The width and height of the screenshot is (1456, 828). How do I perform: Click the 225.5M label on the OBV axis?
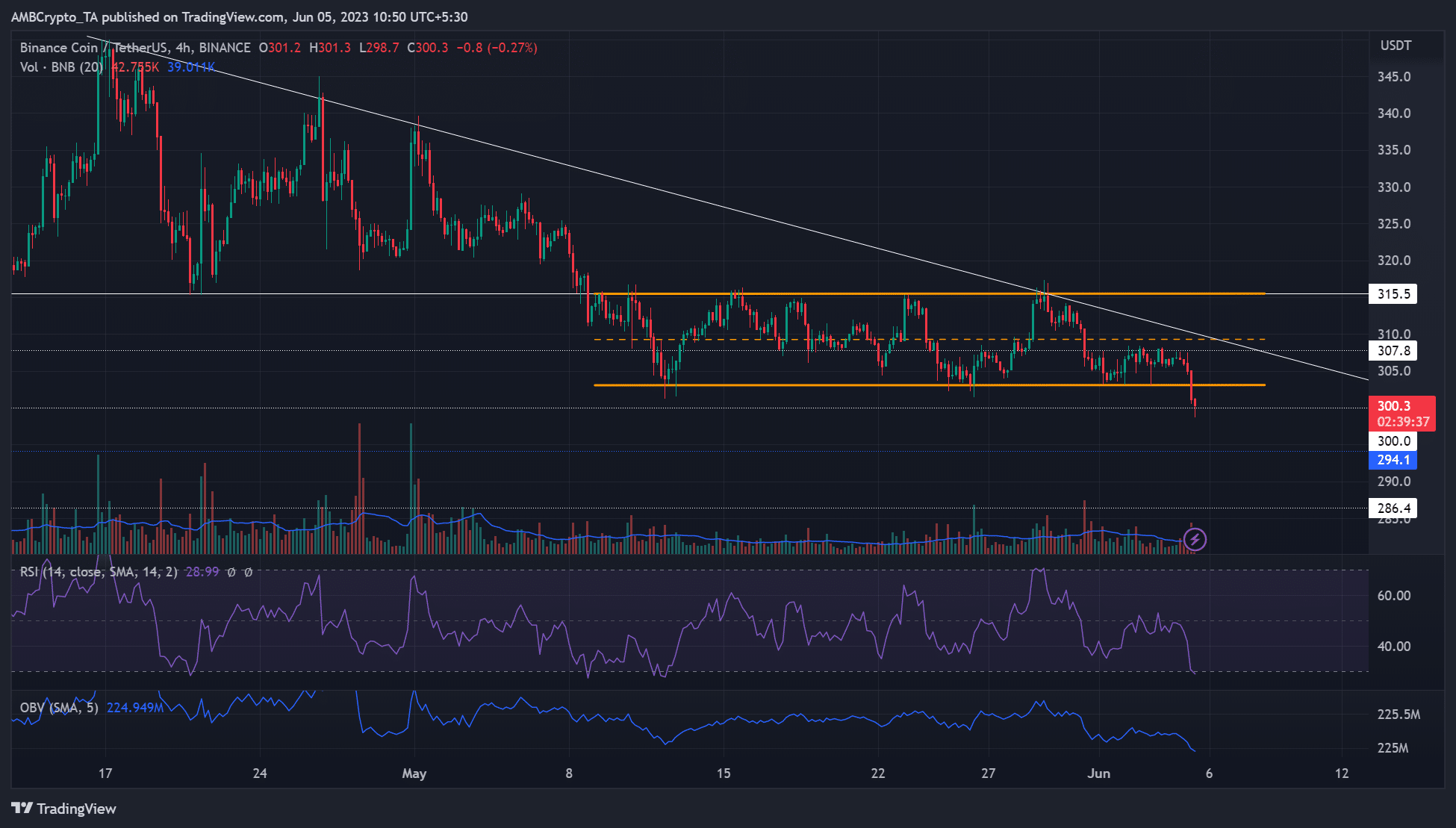(x=1399, y=715)
